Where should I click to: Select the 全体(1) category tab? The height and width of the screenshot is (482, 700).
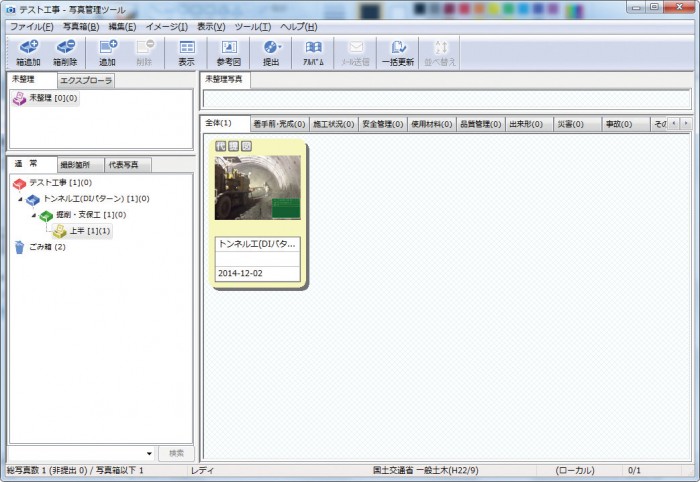(225, 123)
